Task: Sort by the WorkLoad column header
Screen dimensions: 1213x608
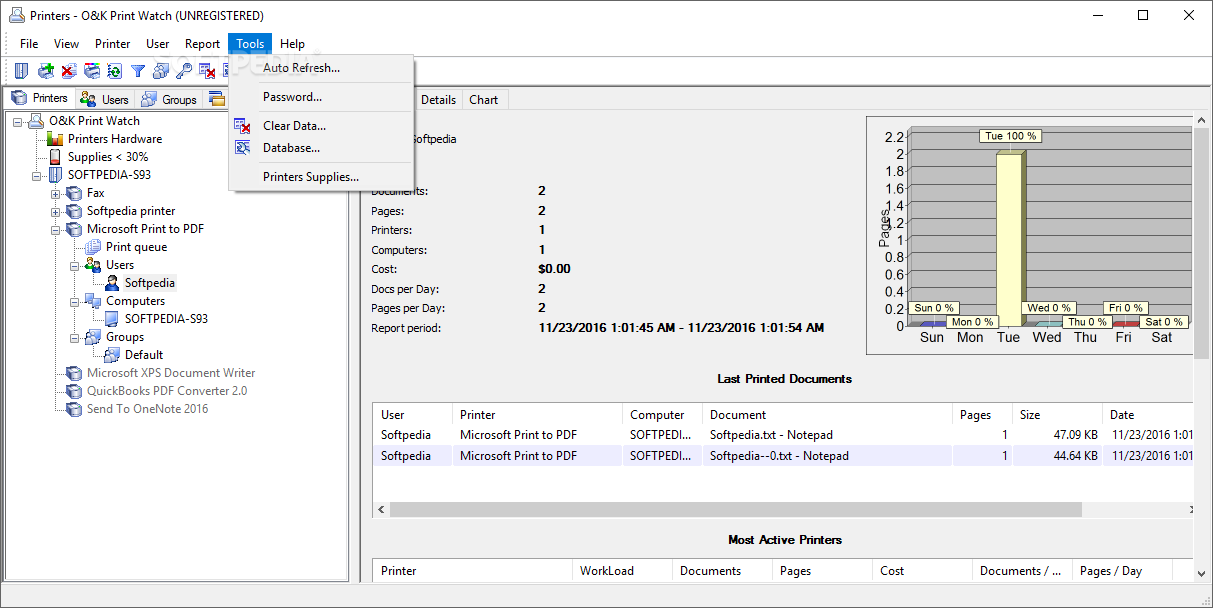Action: 622,571
